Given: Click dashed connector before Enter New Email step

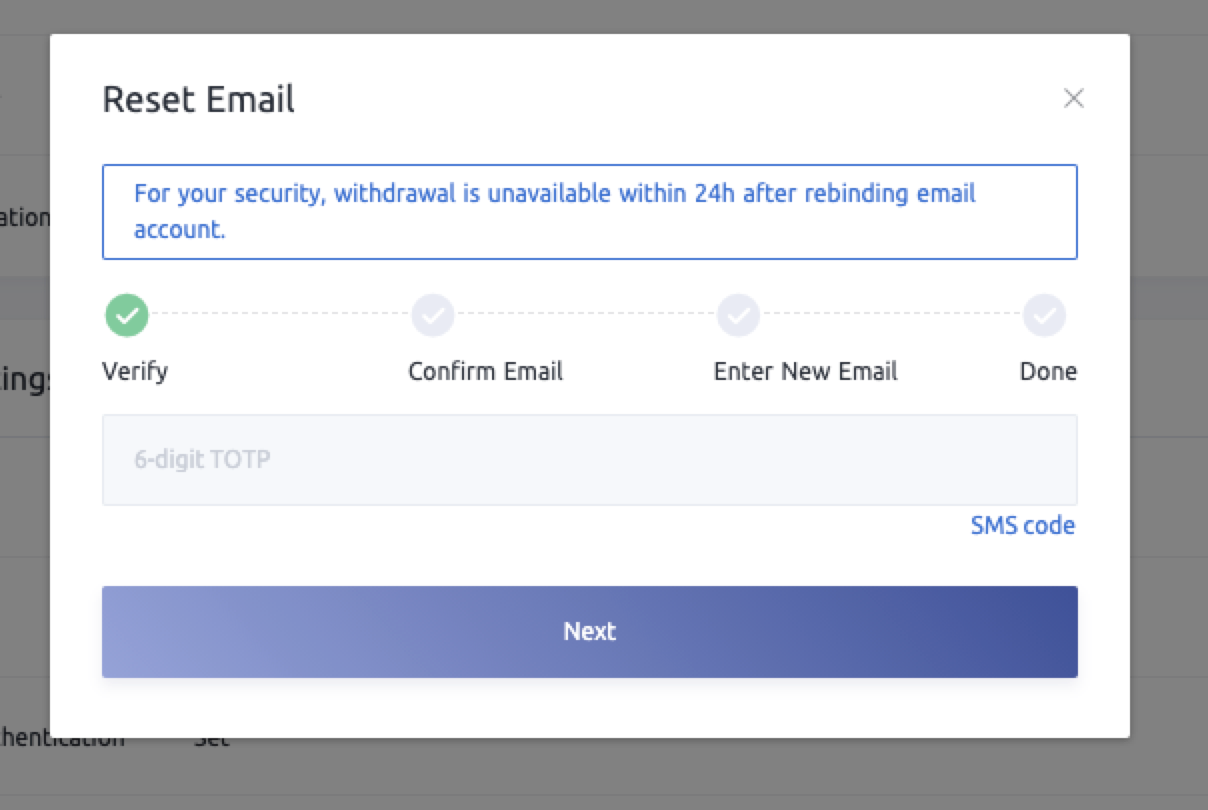Looking at the screenshot, I should 586,314.
